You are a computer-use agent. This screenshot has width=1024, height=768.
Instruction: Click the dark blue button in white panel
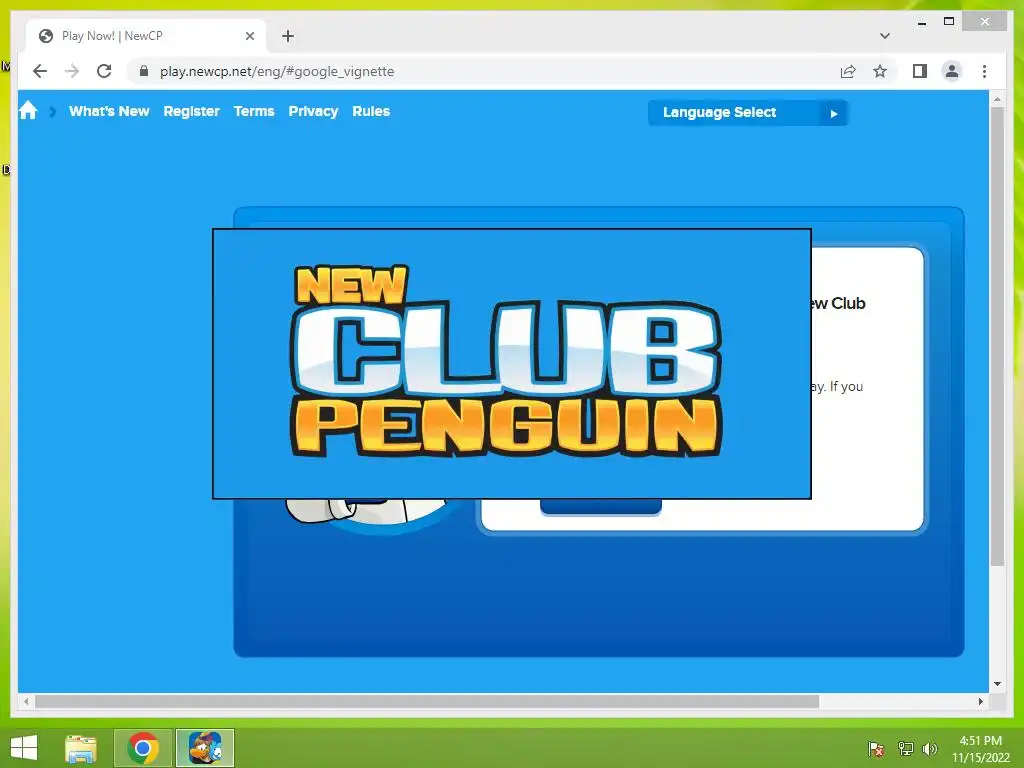click(601, 507)
